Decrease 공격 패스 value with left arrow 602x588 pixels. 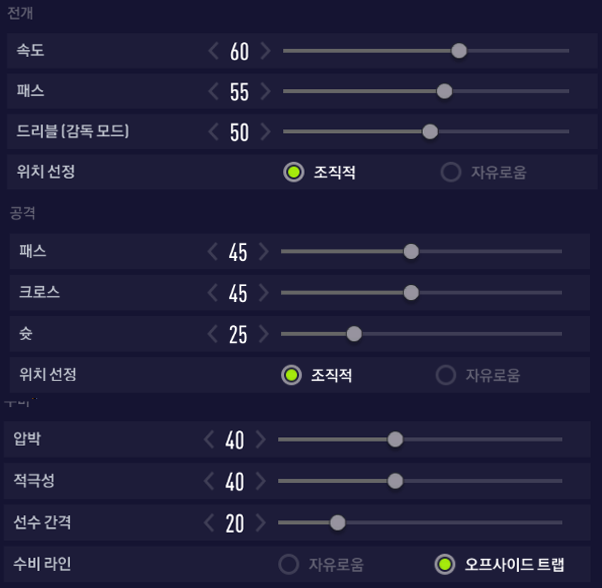(212, 252)
